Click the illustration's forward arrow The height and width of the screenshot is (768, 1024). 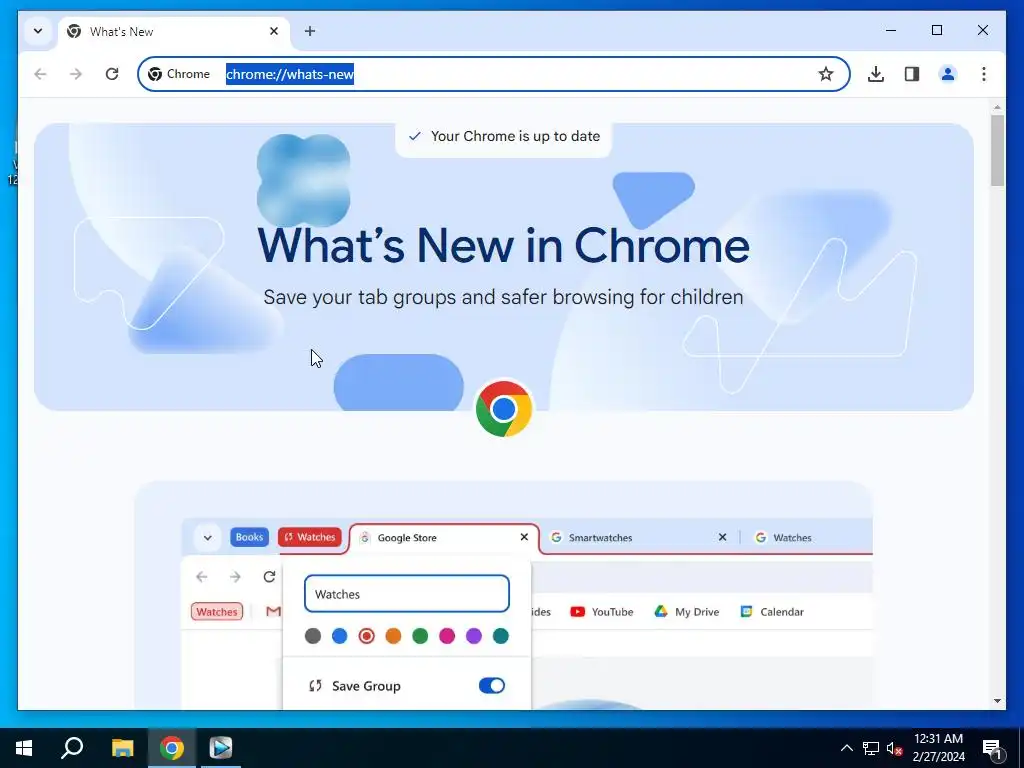click(x=235, y=577)
